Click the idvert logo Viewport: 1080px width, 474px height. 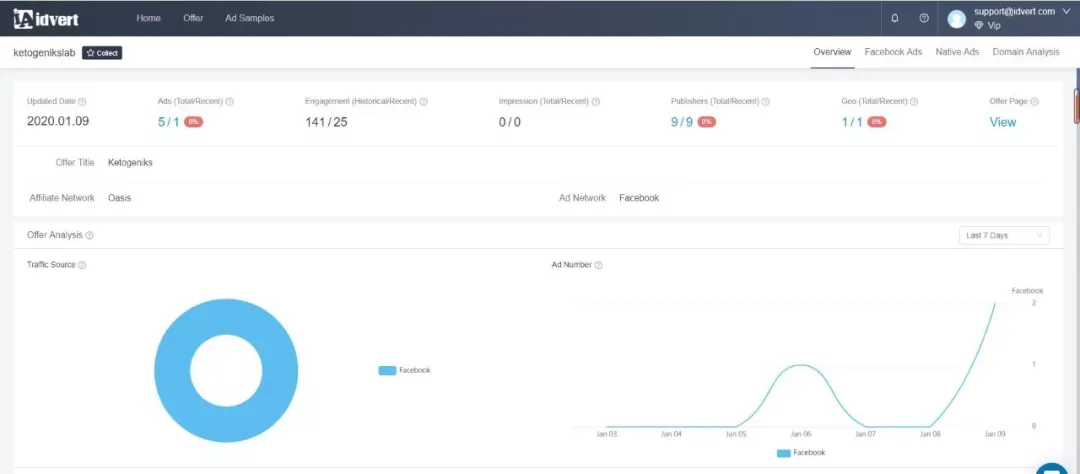[46, 19]
